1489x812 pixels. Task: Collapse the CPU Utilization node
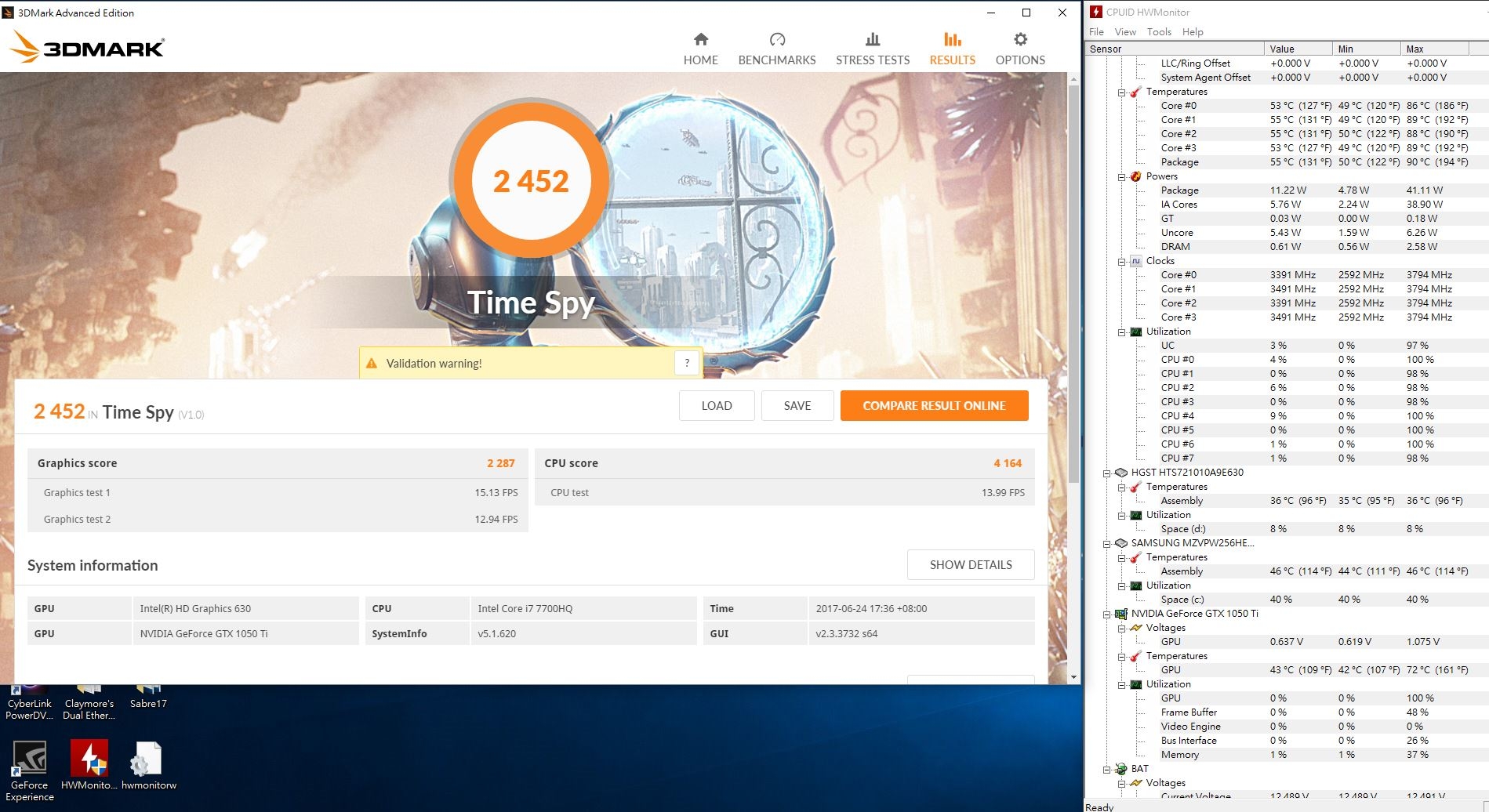(x=1122, y=332)
